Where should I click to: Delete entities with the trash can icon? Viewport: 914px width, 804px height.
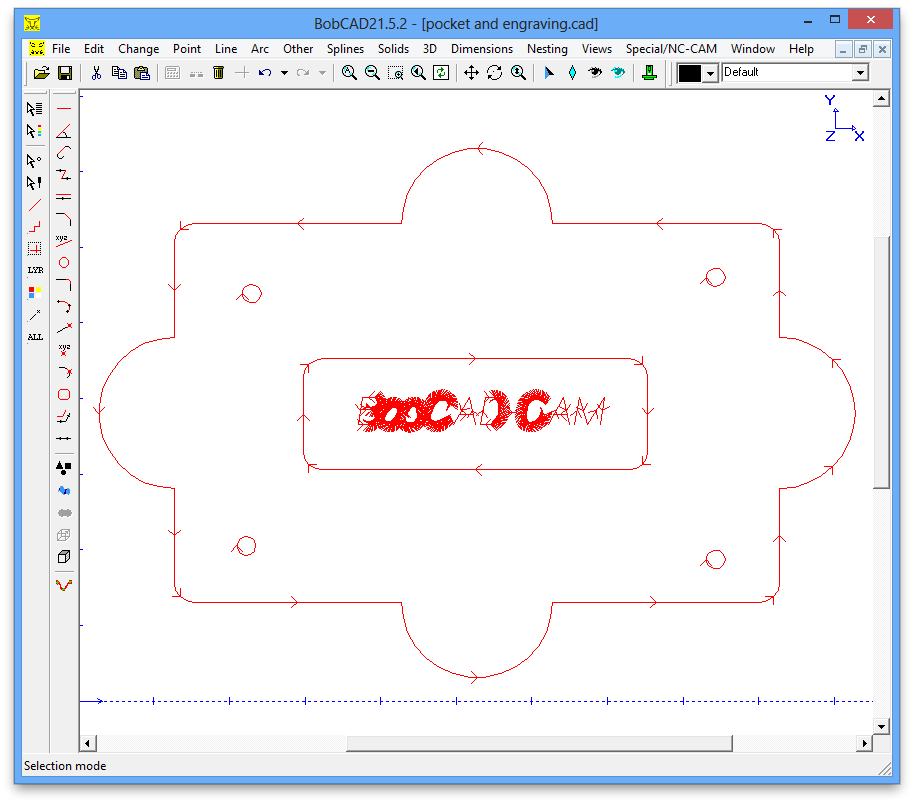[x=219, y=73]
